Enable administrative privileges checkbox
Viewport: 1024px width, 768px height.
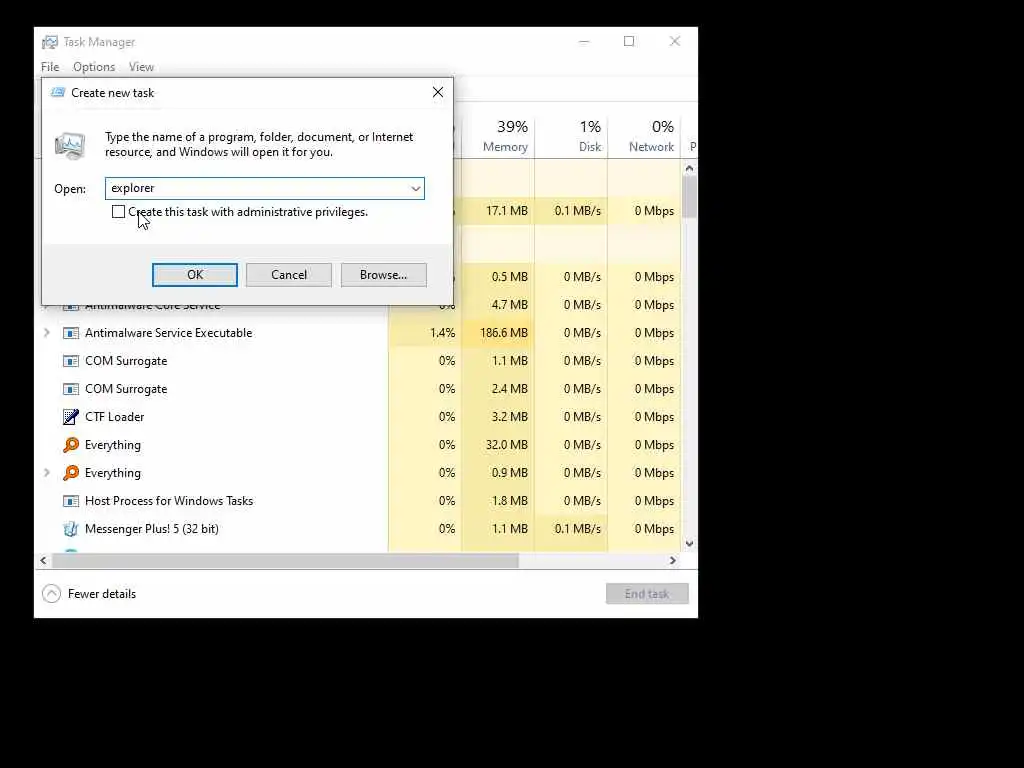[118, 212]
